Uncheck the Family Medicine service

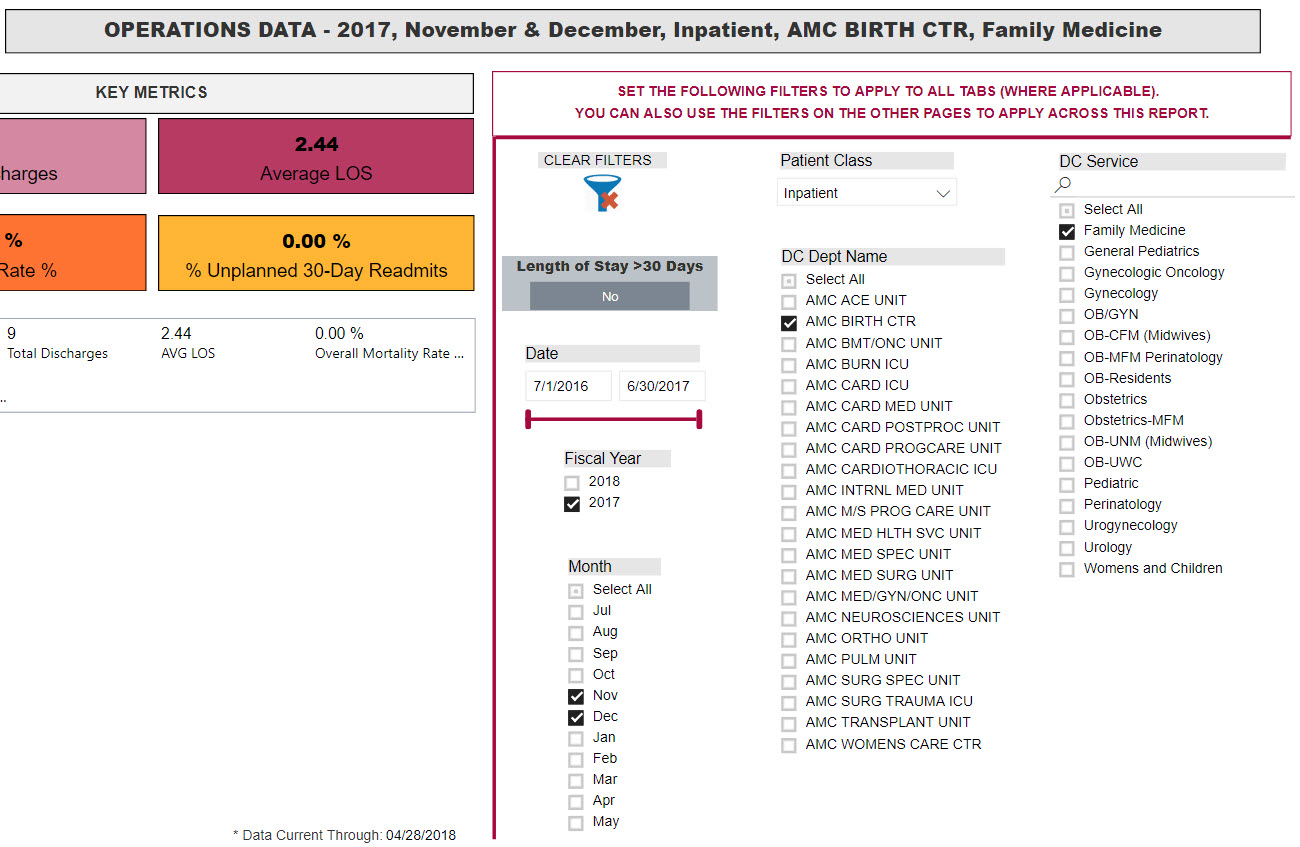1067,231
